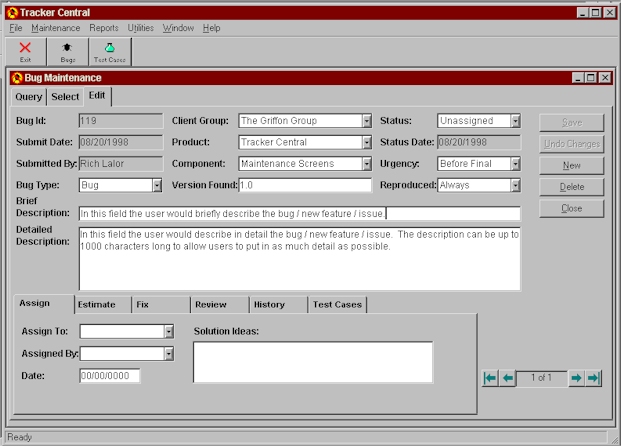The image size is (622, 447).
Task: Click the Bug Maintenance window icon
Action: click(x=17, y=78)
